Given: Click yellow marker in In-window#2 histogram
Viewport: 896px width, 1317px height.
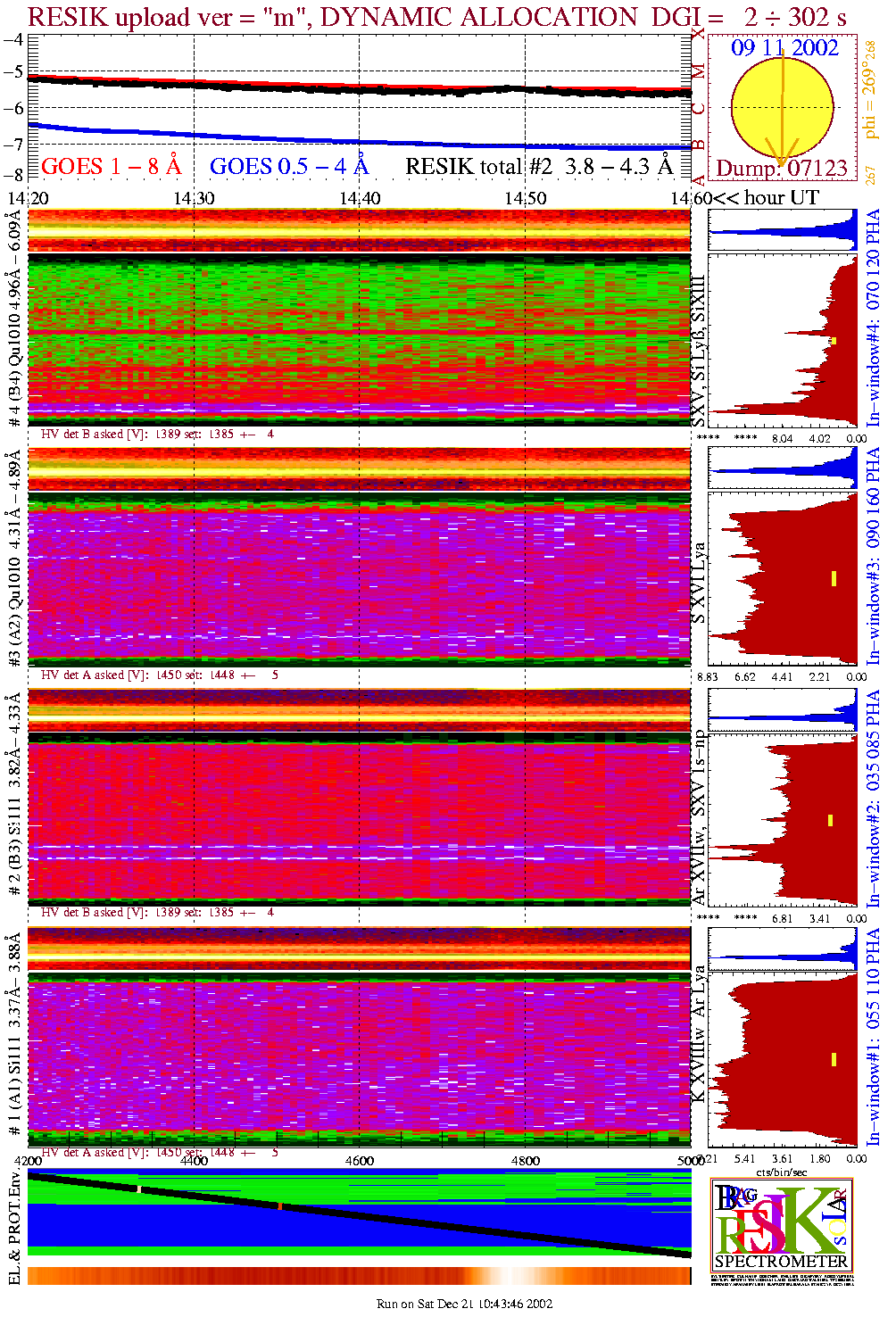Looking at the screenshot, I should (830, 820).
